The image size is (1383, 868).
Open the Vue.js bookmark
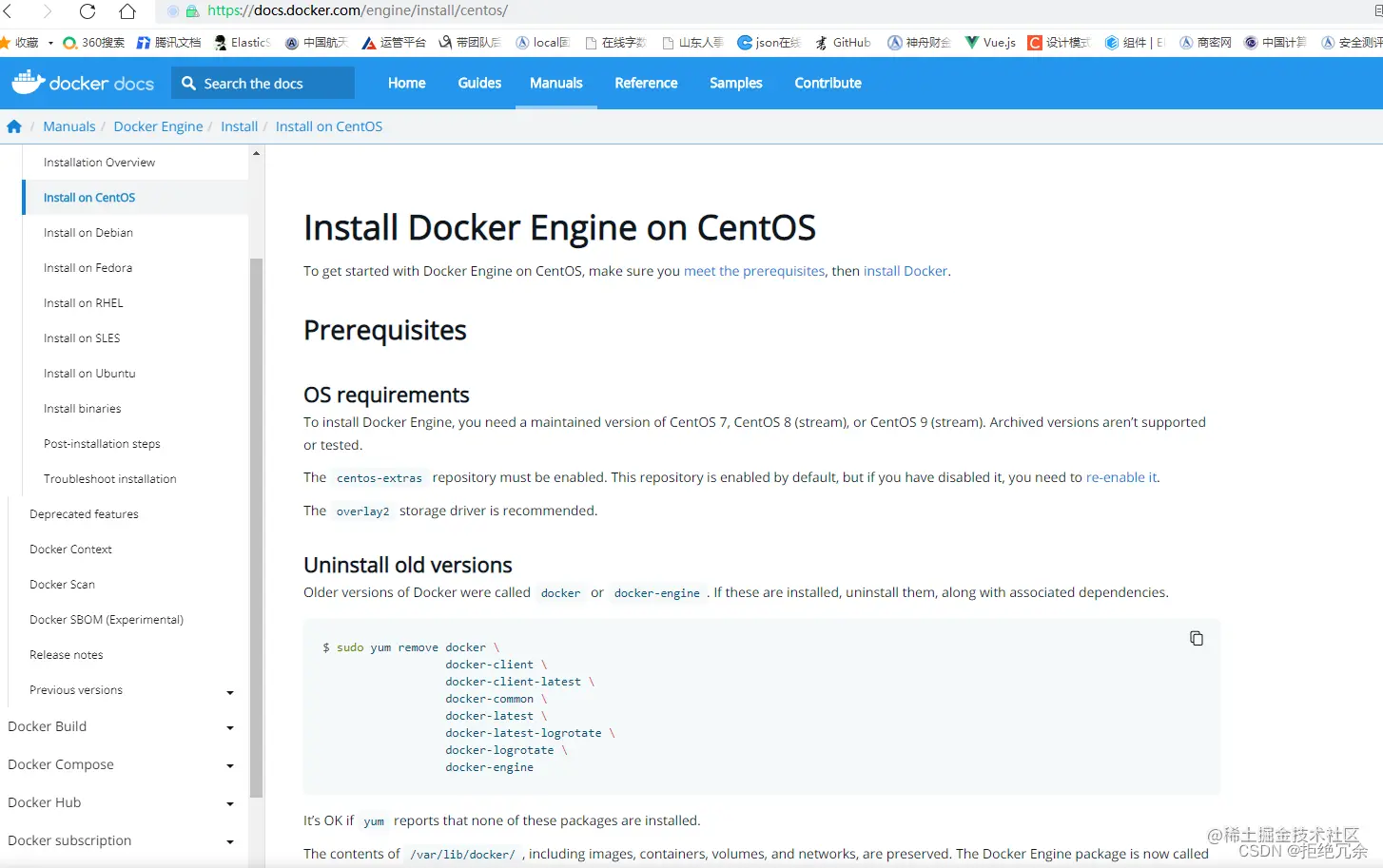tap(990, 43)
